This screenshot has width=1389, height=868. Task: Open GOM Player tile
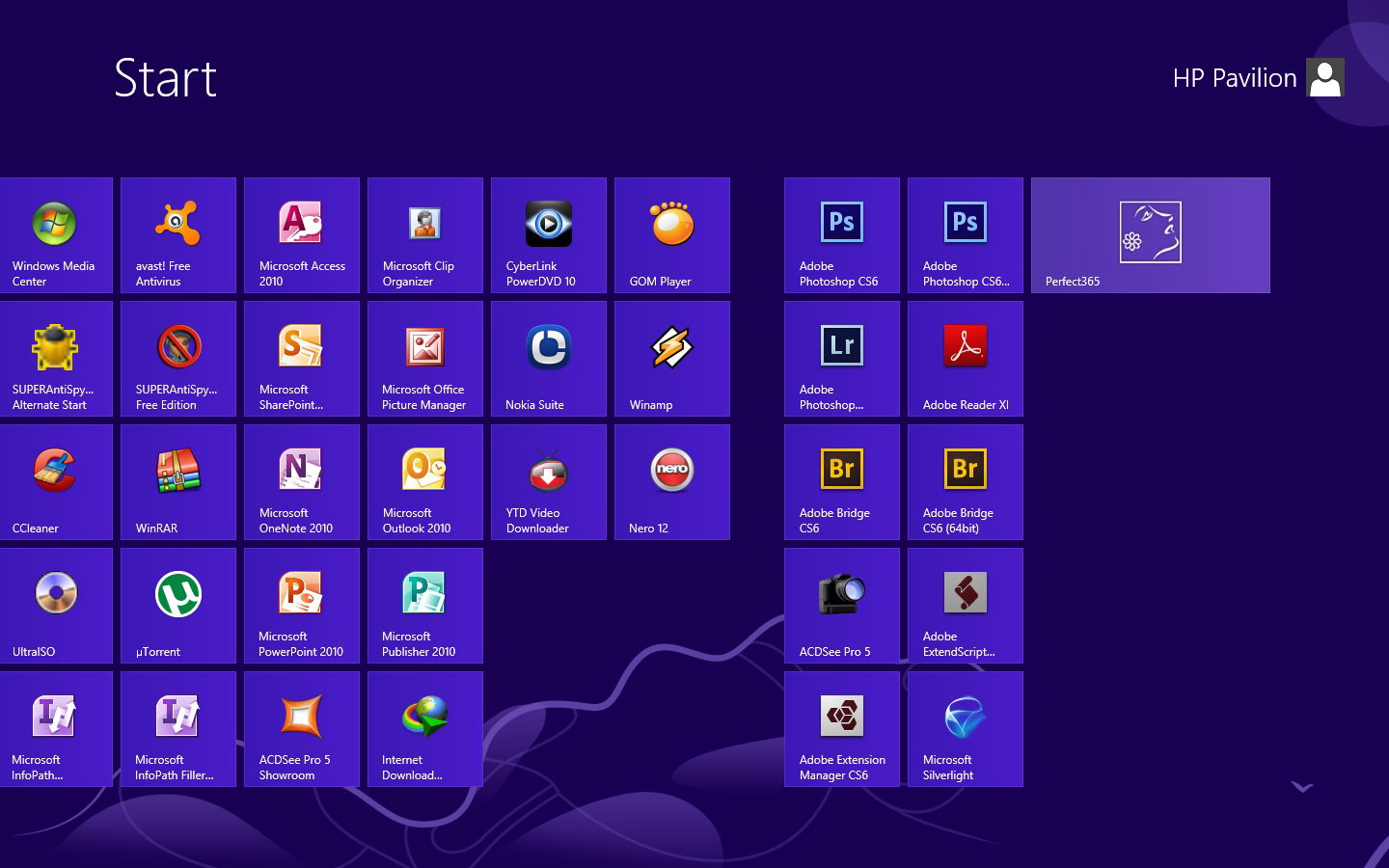pyautogui.click(x=672, y=235)
